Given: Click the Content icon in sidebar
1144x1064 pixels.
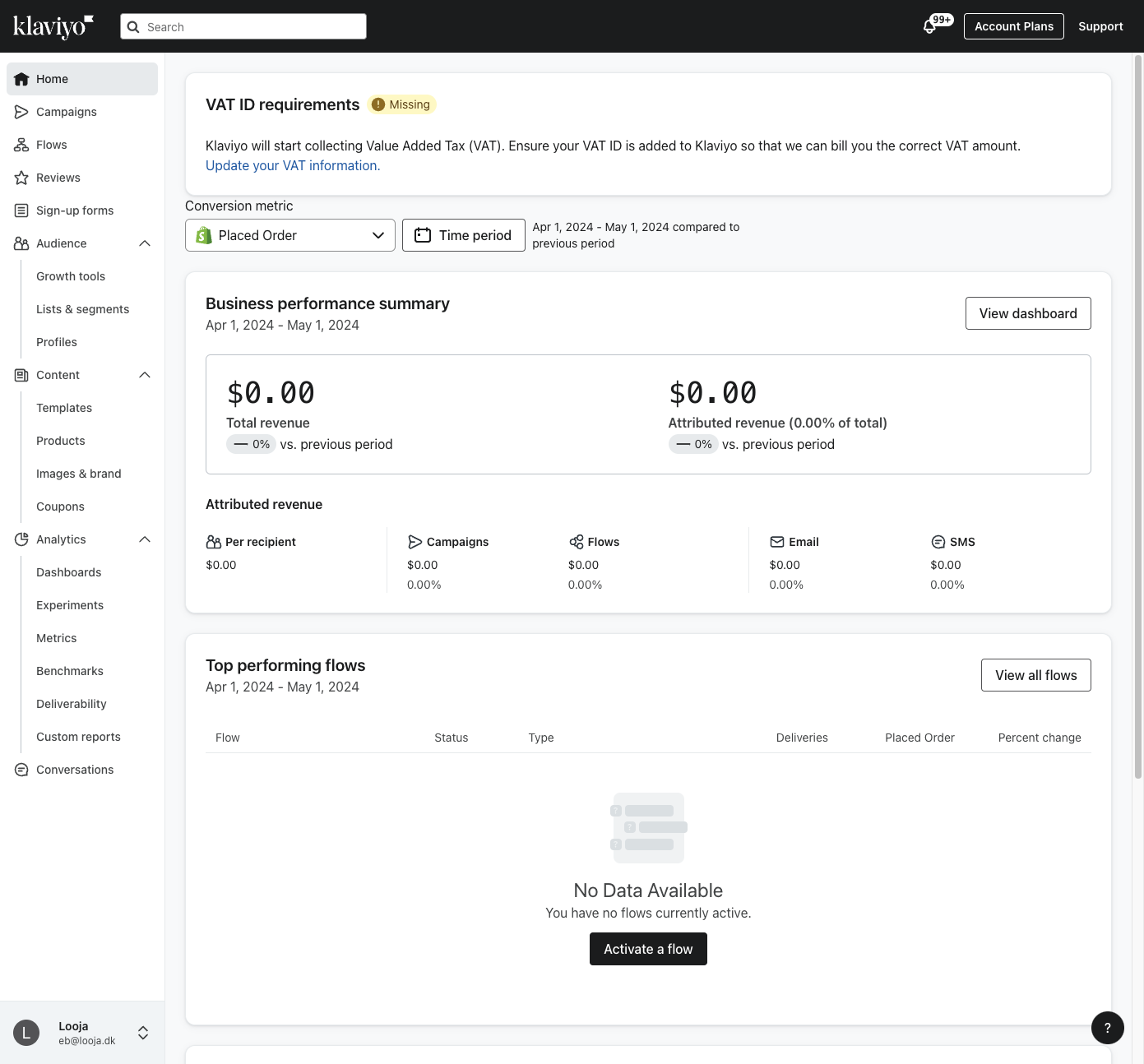Looking at the screenshot, I should [x=21, y=375].
